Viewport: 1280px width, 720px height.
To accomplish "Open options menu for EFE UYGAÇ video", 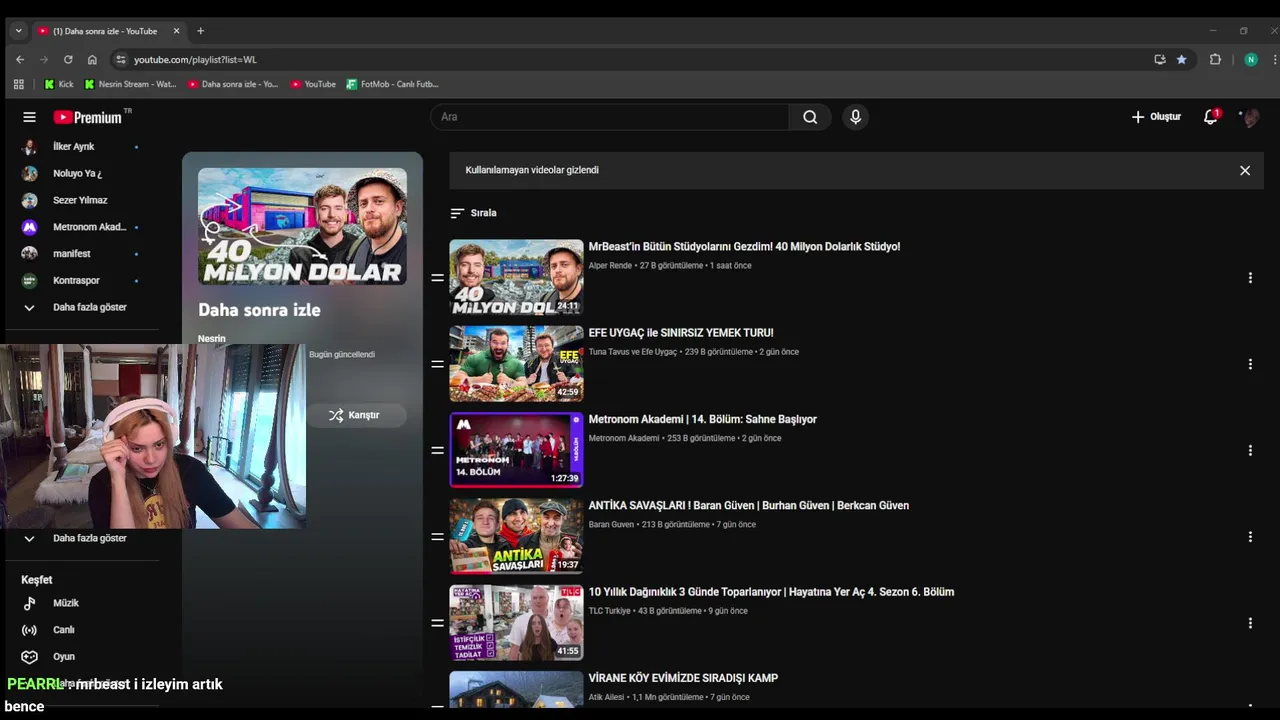I will 1250,364.
